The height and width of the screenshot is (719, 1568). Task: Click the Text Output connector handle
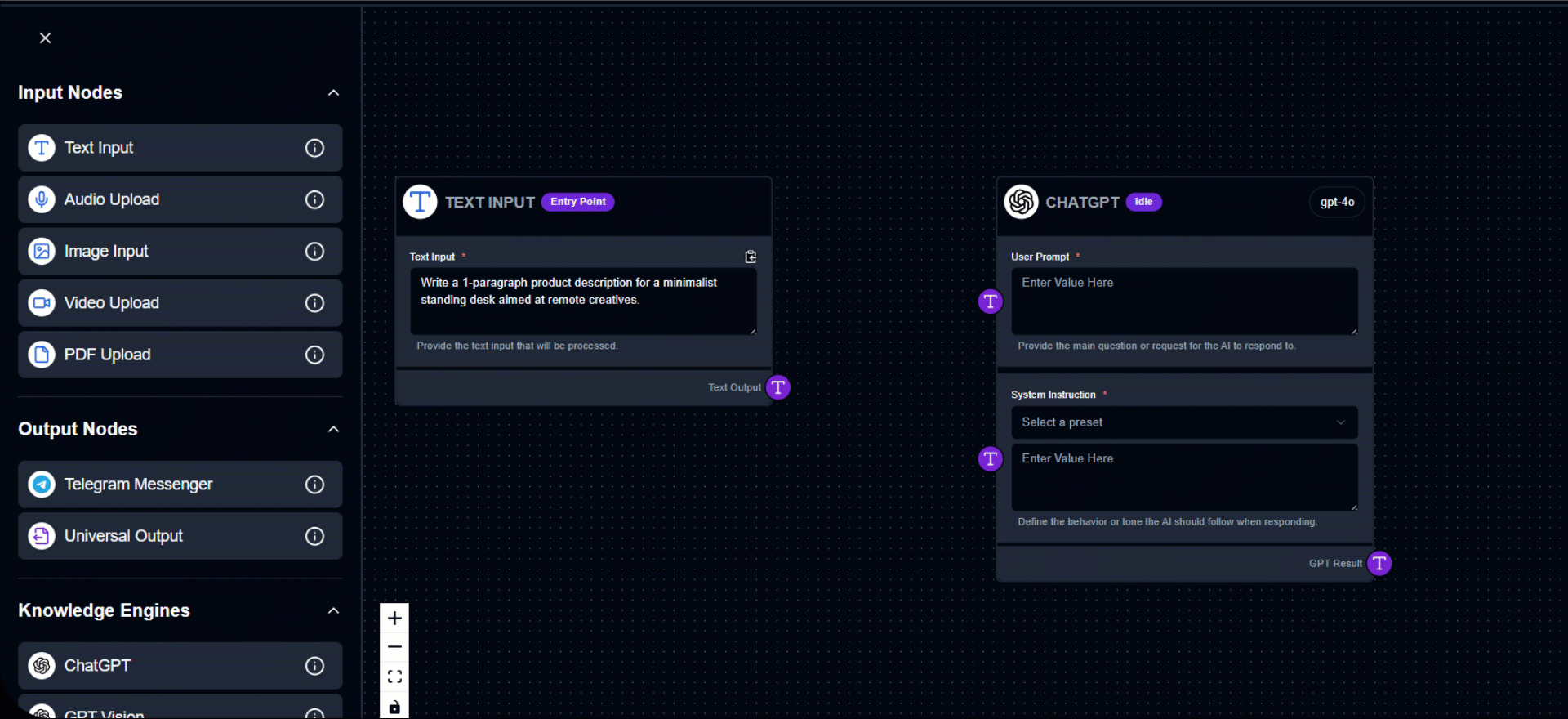pos(778,387)
